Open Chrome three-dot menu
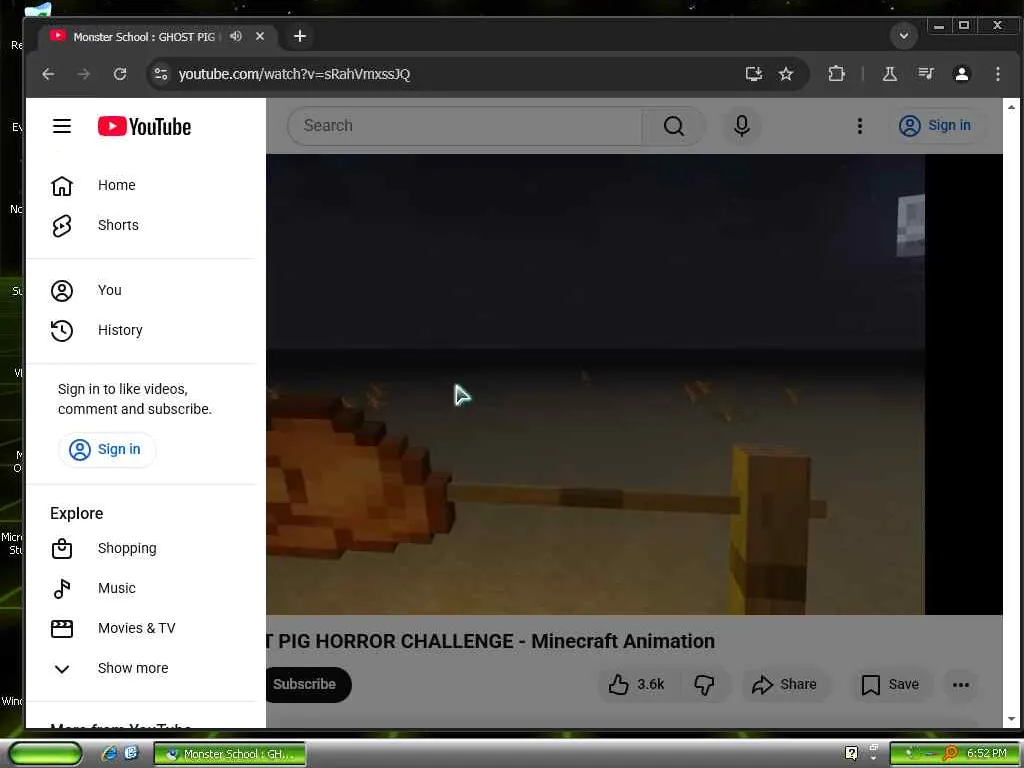Image resolution: width=1024 pixels, height=768 pixels. 998,74
